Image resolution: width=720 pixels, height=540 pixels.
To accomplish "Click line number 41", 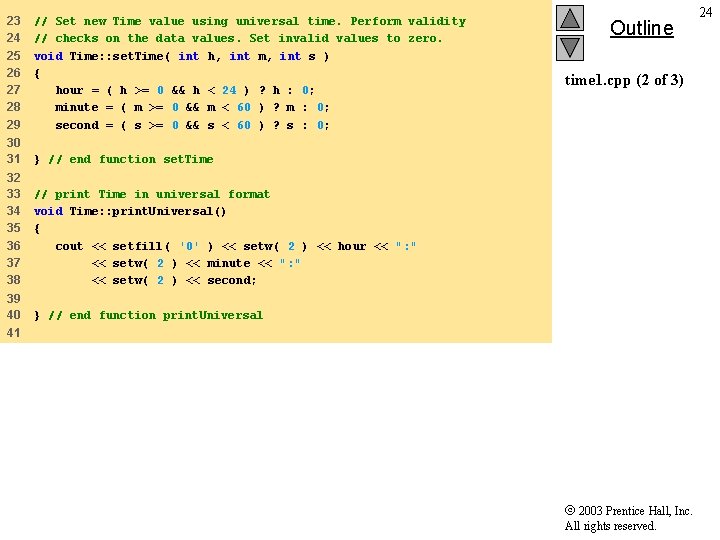I will (13, 332).
